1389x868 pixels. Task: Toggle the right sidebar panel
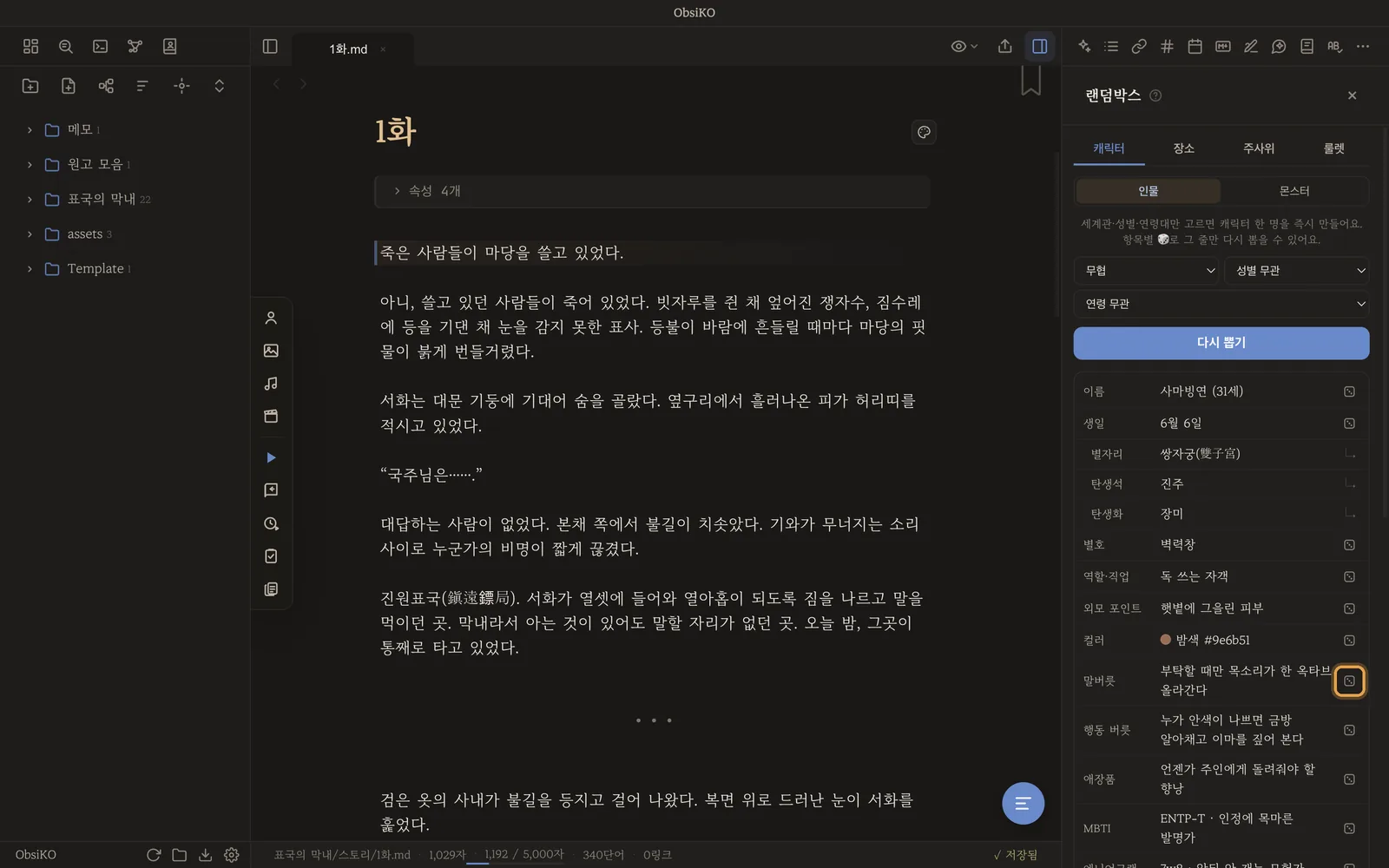point(1039,47)
